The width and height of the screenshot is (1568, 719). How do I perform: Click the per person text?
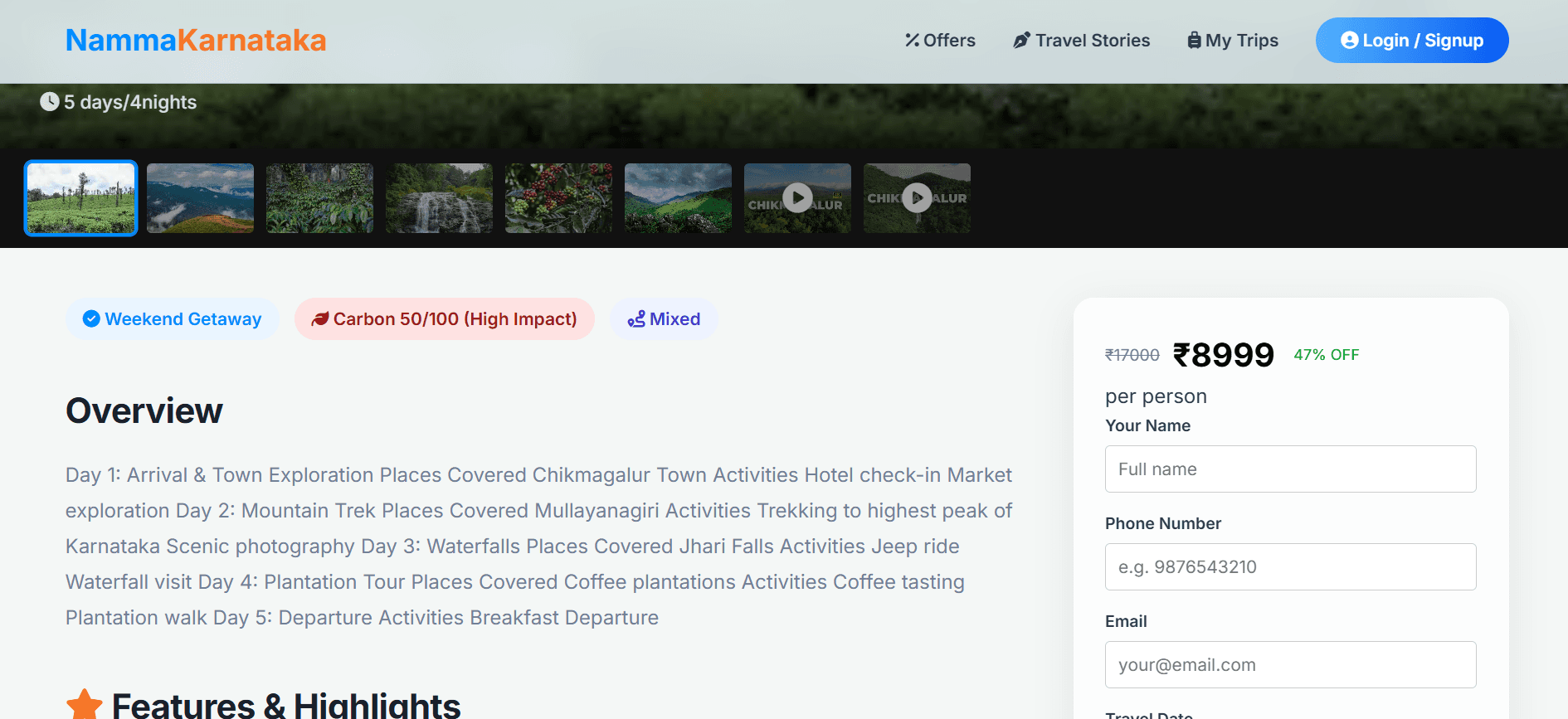pyautogui.click(x=1156, y=396)
